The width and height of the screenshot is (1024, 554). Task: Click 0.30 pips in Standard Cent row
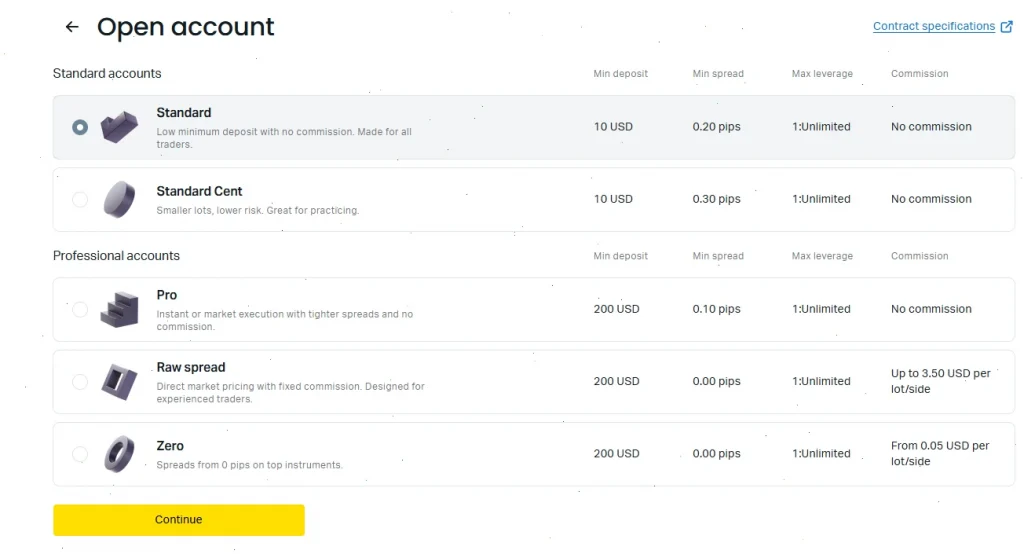(x=716, y=199)
